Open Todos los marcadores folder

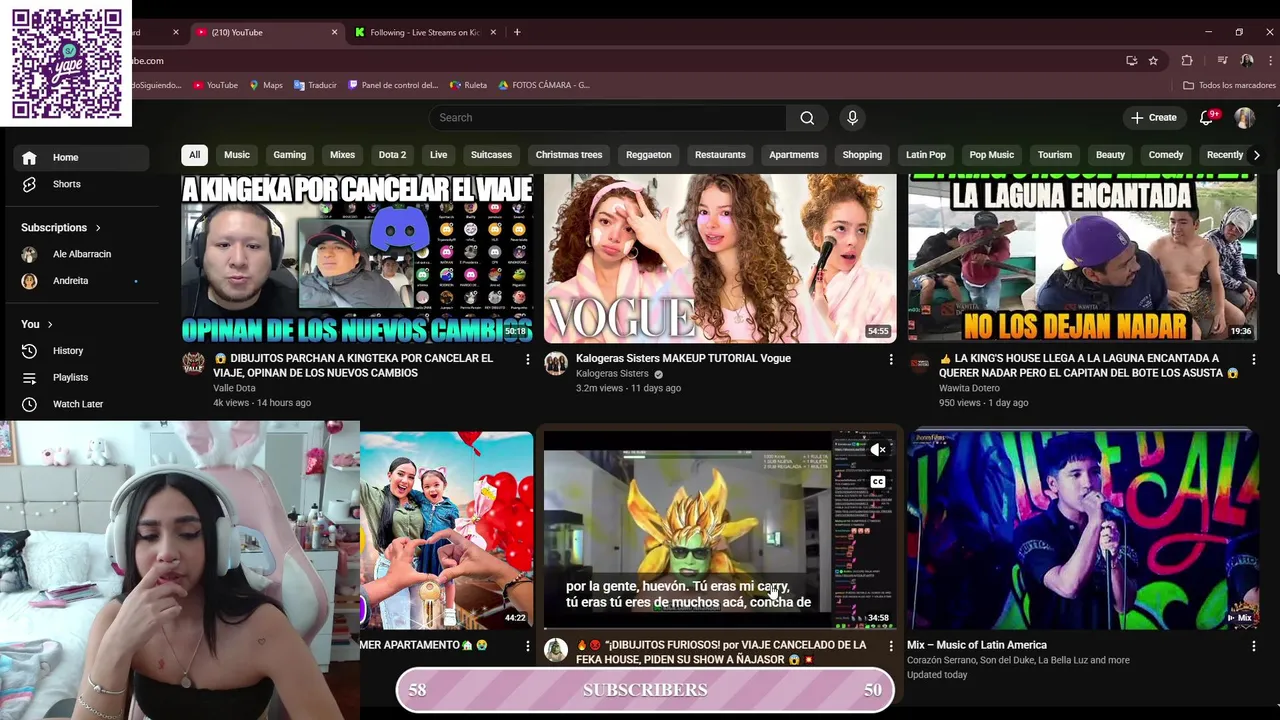point(1229,85)
